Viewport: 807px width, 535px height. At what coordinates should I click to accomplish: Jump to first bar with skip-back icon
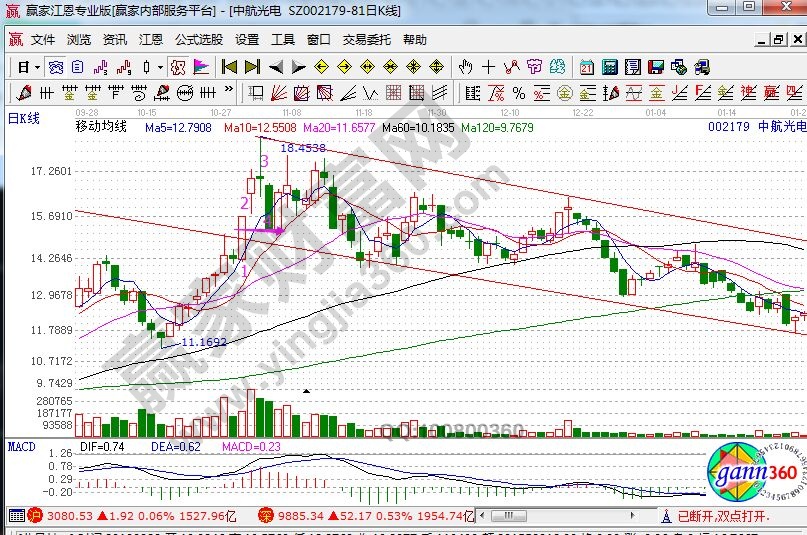[229, 67]
